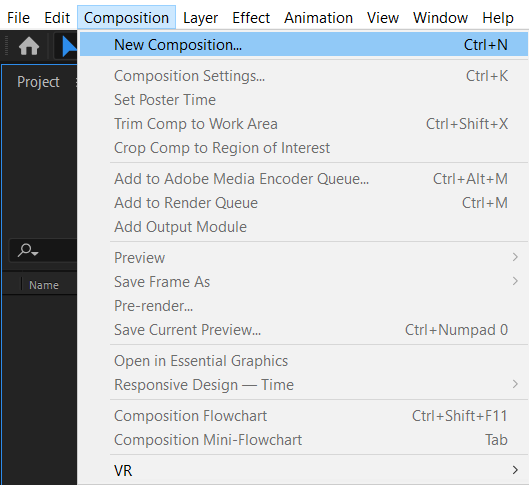Viewport: 529px width, 485px height.
Task: Open the Window menu
Action: tap(440, 18)
